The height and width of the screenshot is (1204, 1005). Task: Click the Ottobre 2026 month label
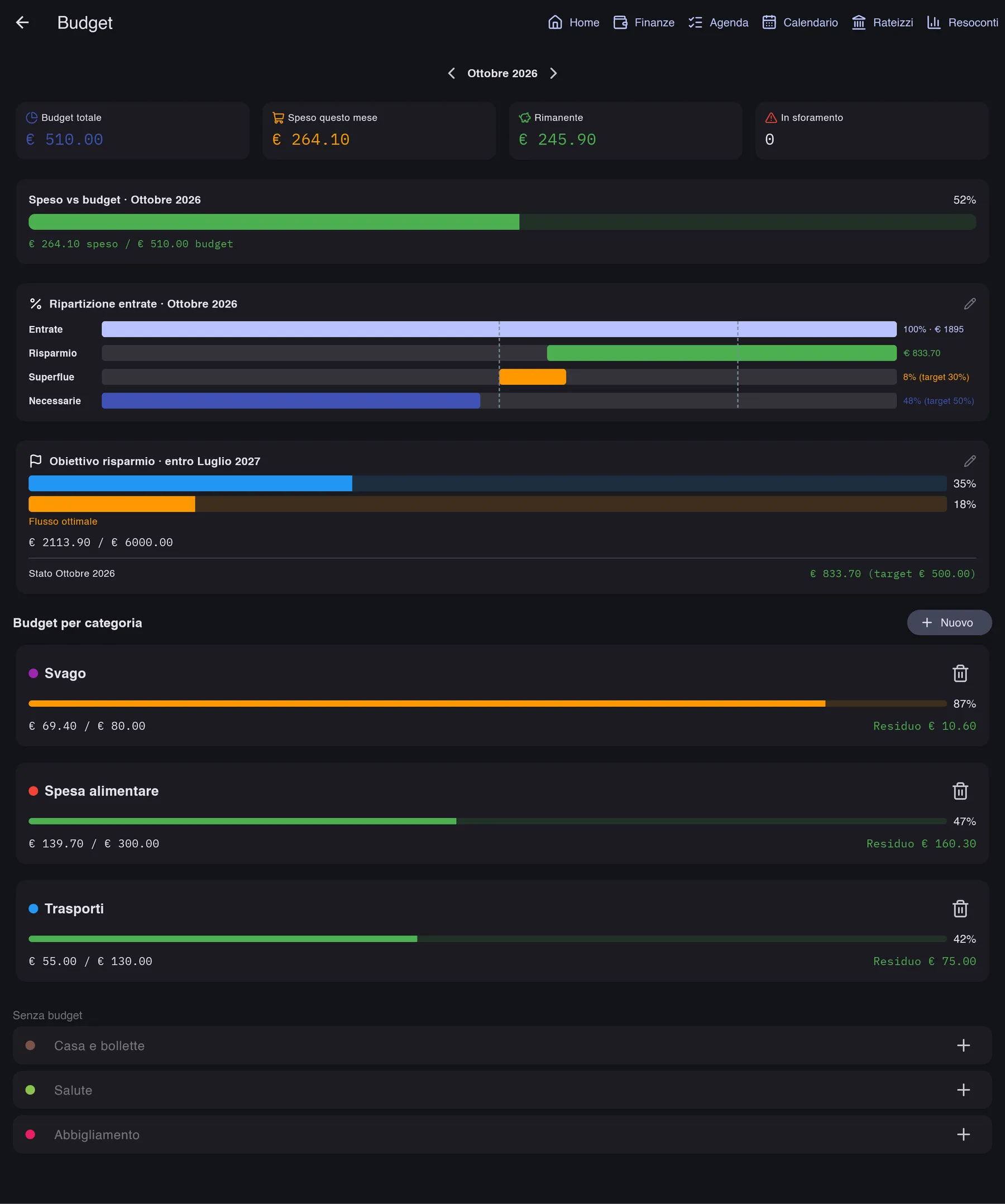[x=502, y=73]
